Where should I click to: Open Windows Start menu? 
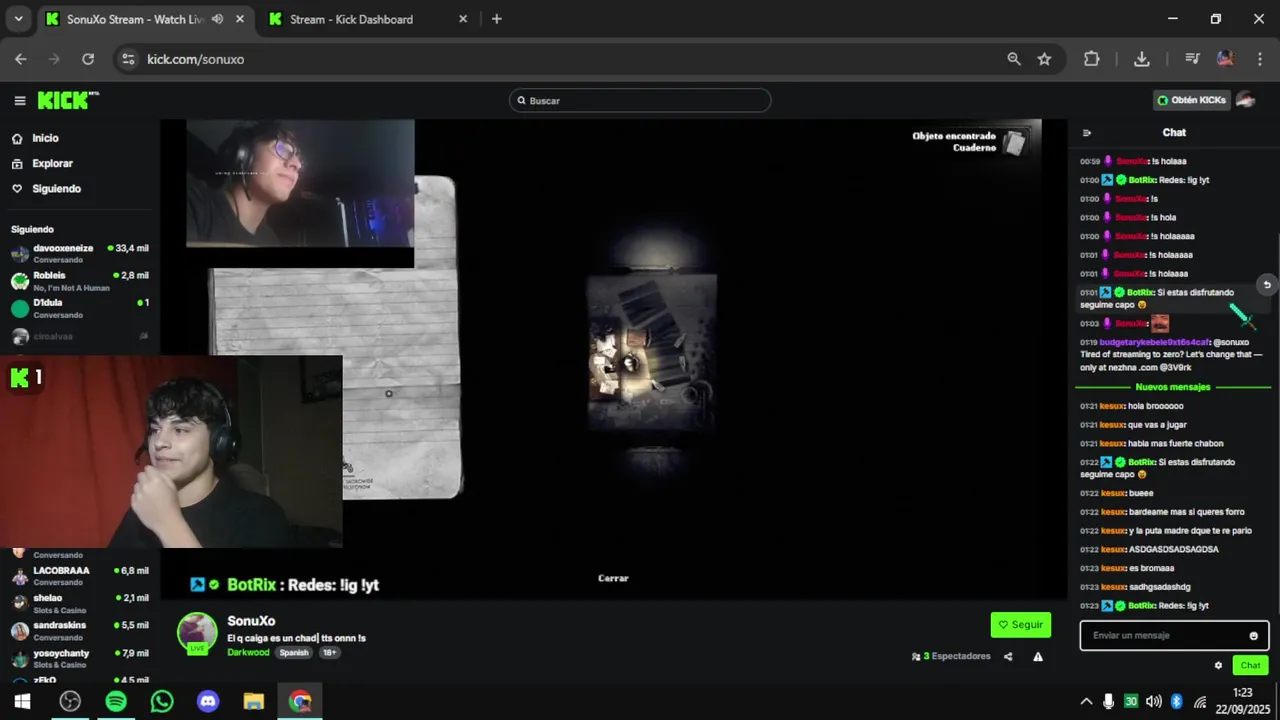(x=22, y=701)
